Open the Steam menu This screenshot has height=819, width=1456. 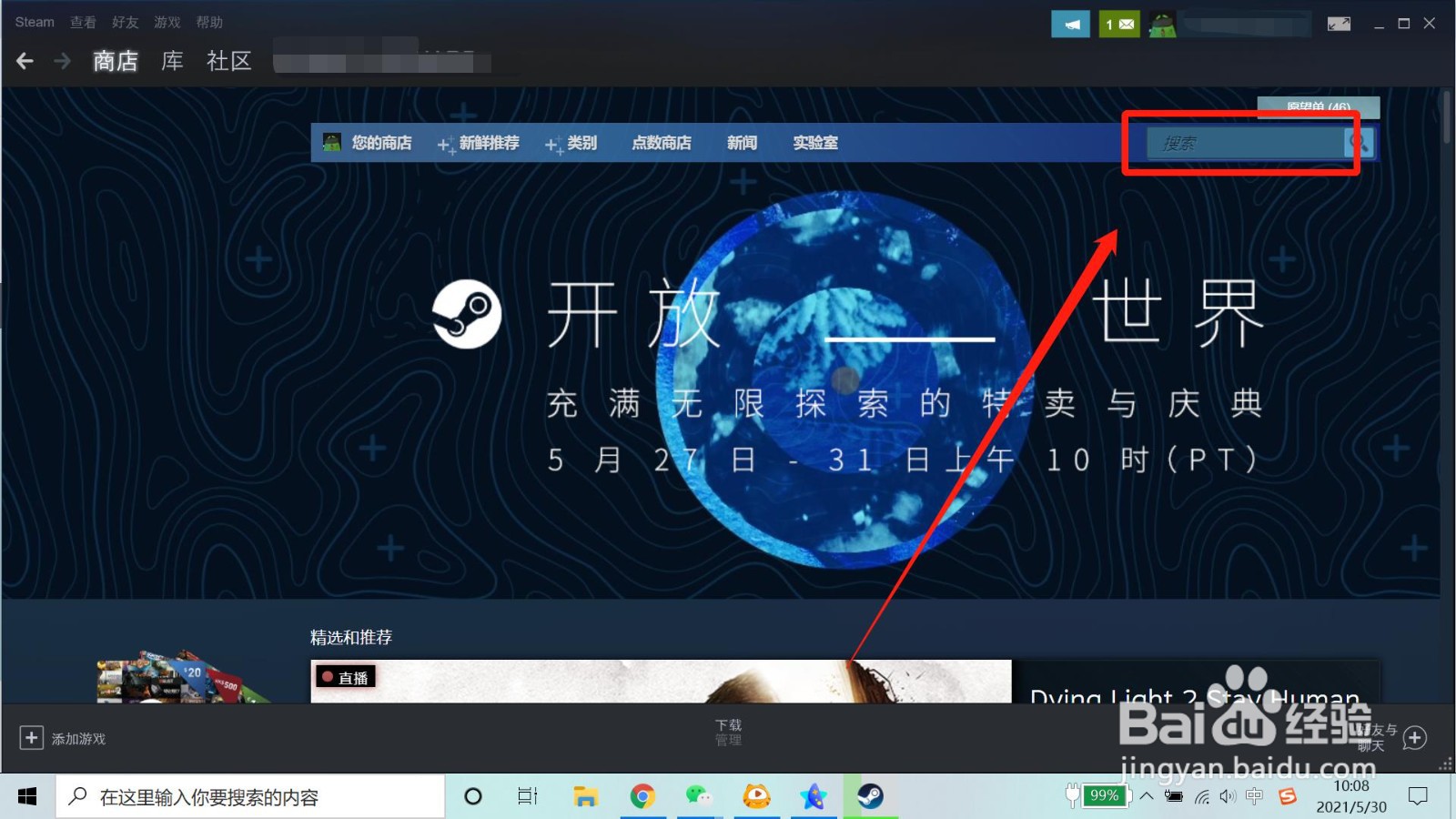tap(35, 22)
